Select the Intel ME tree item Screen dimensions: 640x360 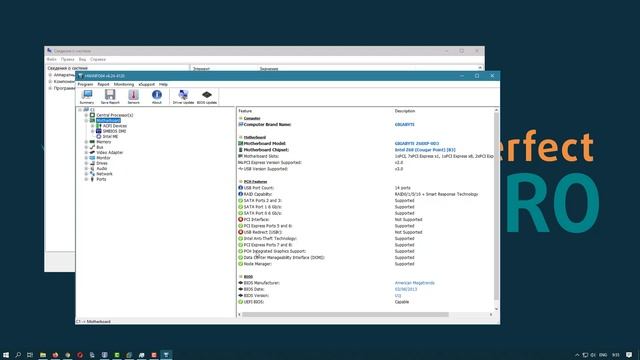(110, 136)
